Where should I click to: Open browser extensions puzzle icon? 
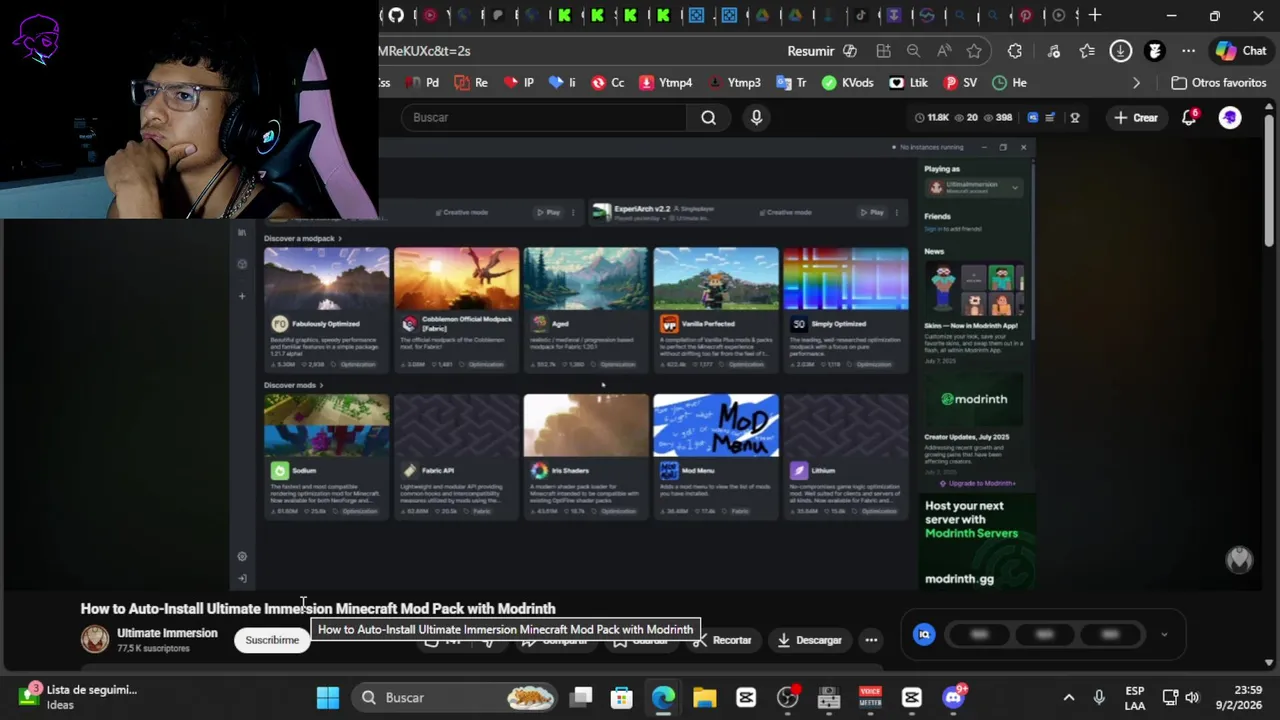[x=1015, y=51]
